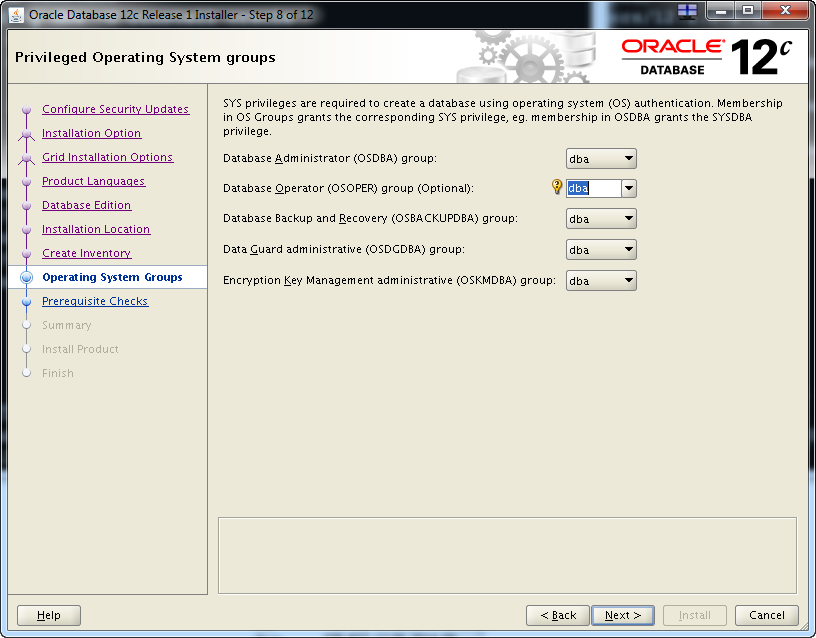Click the Finish step label
Viewport: 816px width, 638px height.
[58, 373]
